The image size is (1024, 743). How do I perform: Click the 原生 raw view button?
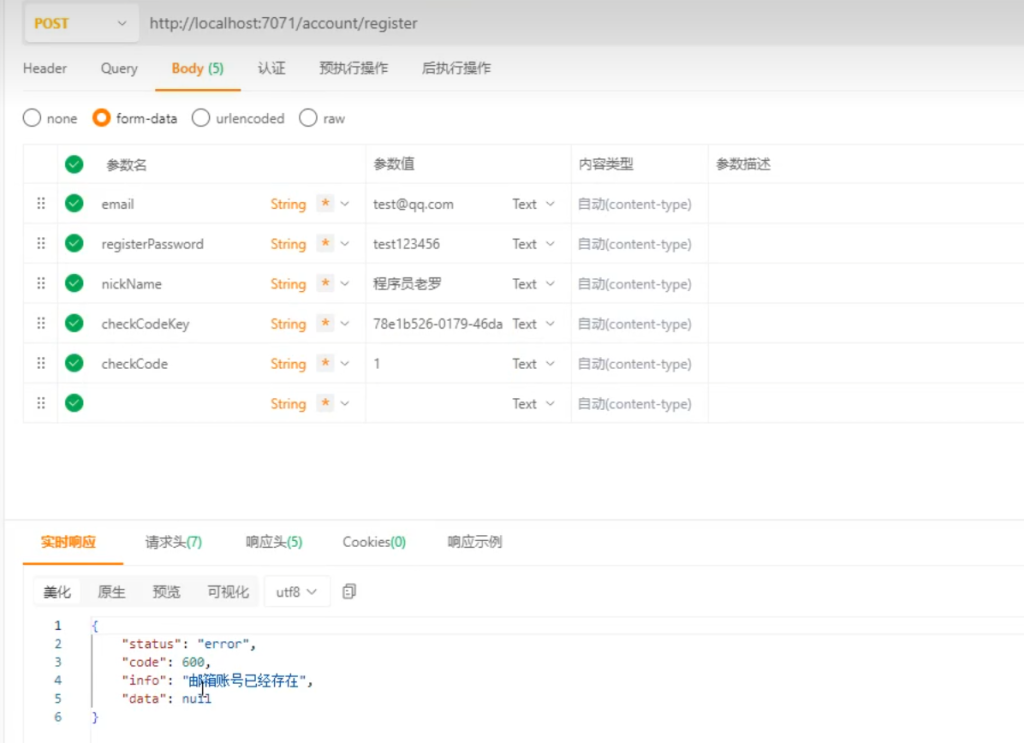[111, 592]
